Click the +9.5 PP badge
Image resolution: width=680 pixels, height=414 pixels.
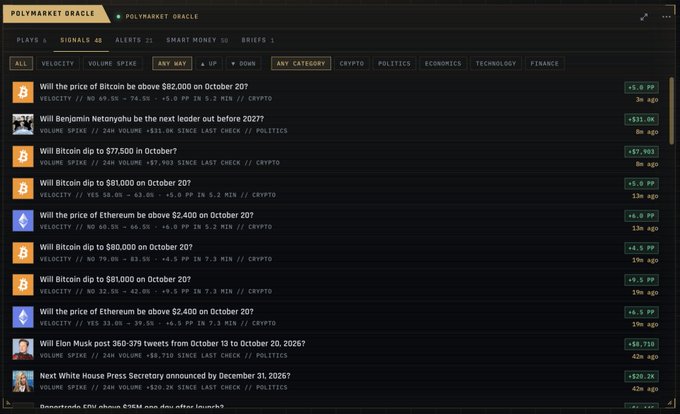641,280
